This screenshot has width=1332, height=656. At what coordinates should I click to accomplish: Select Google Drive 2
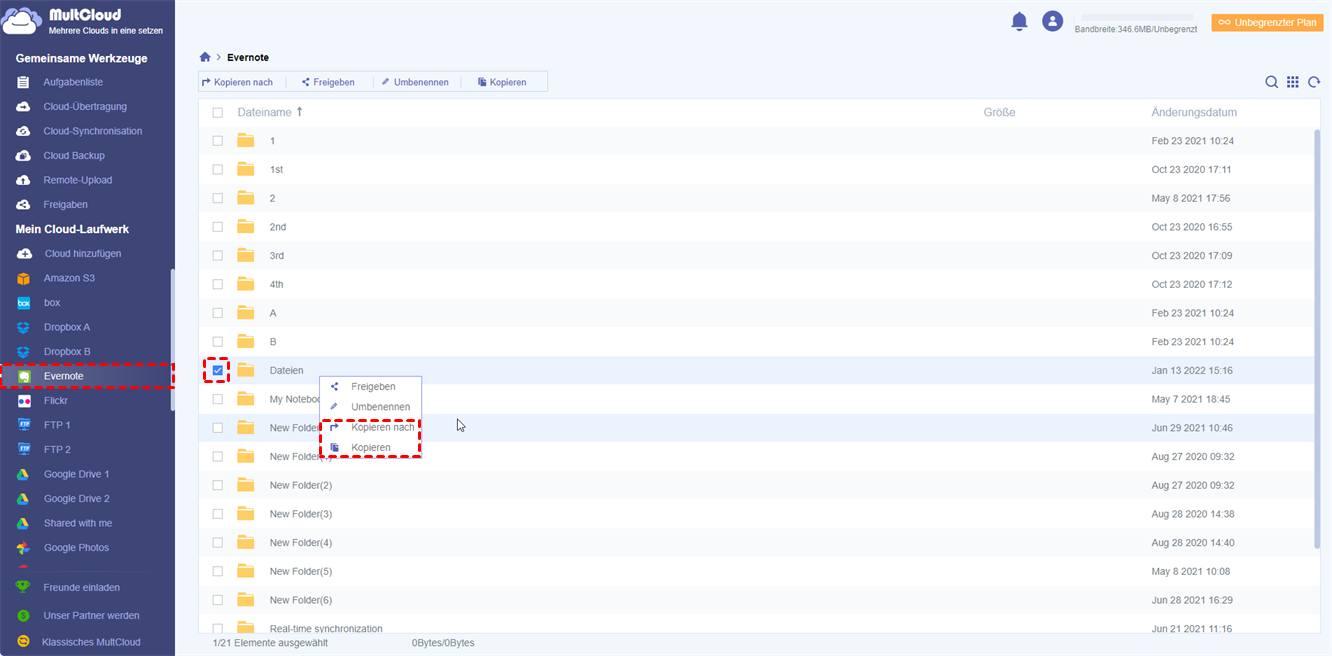pos(77,498)
